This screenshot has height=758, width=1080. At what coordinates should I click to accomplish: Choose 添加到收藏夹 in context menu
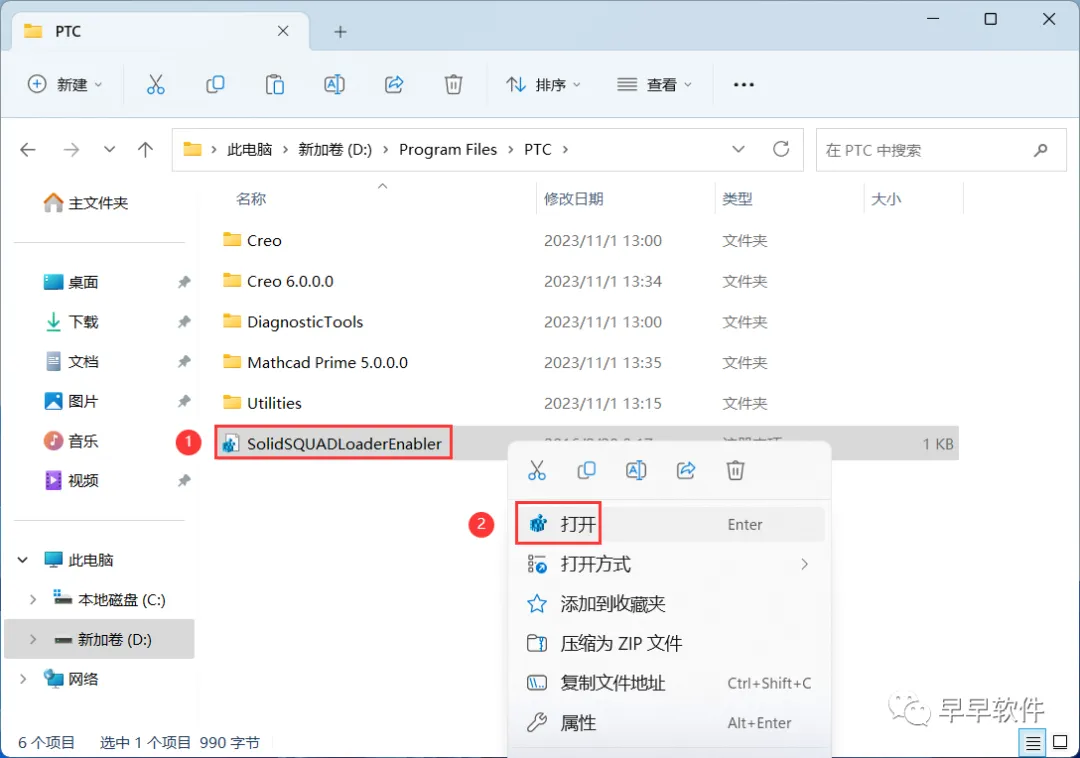669,604
